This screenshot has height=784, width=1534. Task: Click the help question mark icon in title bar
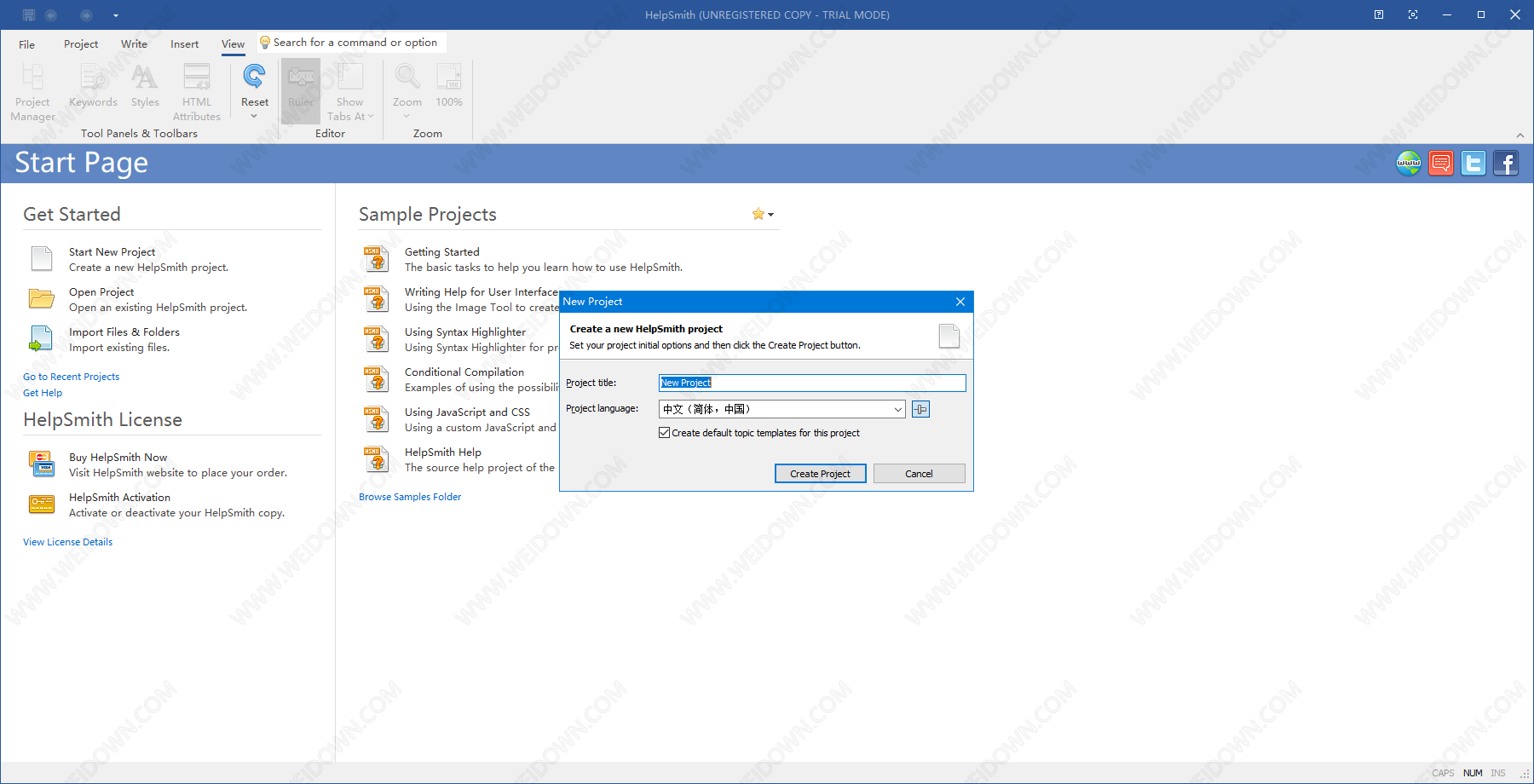1379,14
